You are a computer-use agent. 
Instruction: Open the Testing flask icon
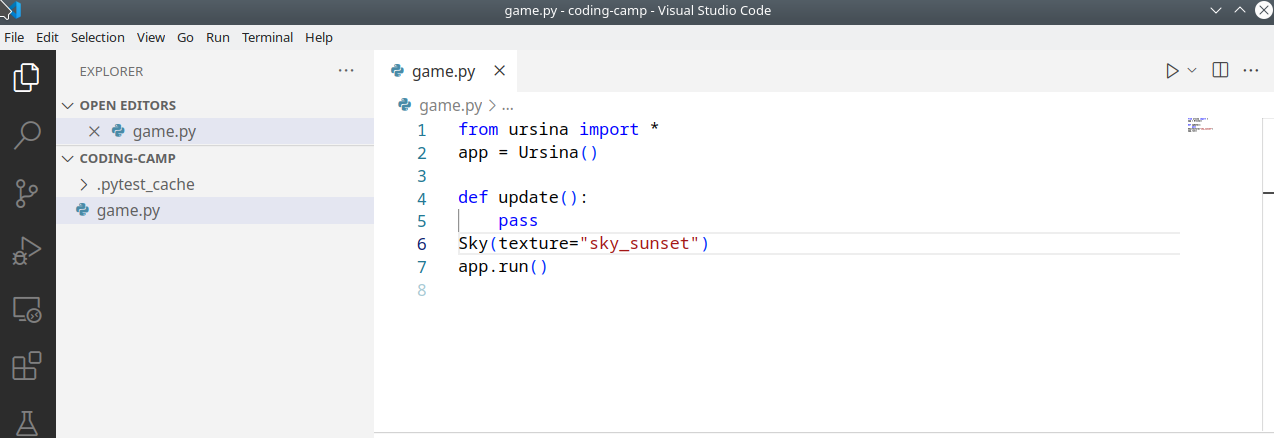pos(27,423)
